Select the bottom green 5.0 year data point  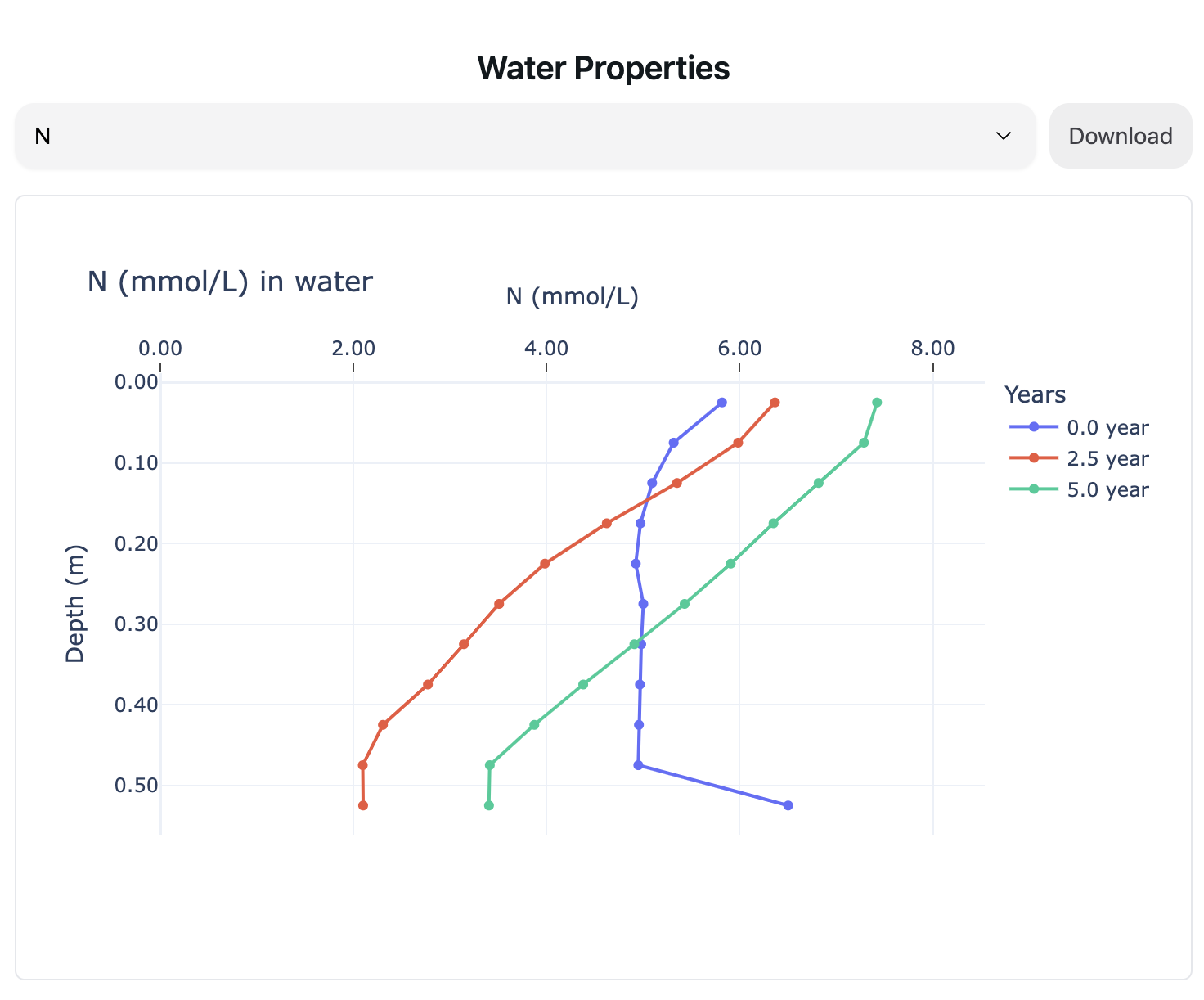(x=489, y=805)
